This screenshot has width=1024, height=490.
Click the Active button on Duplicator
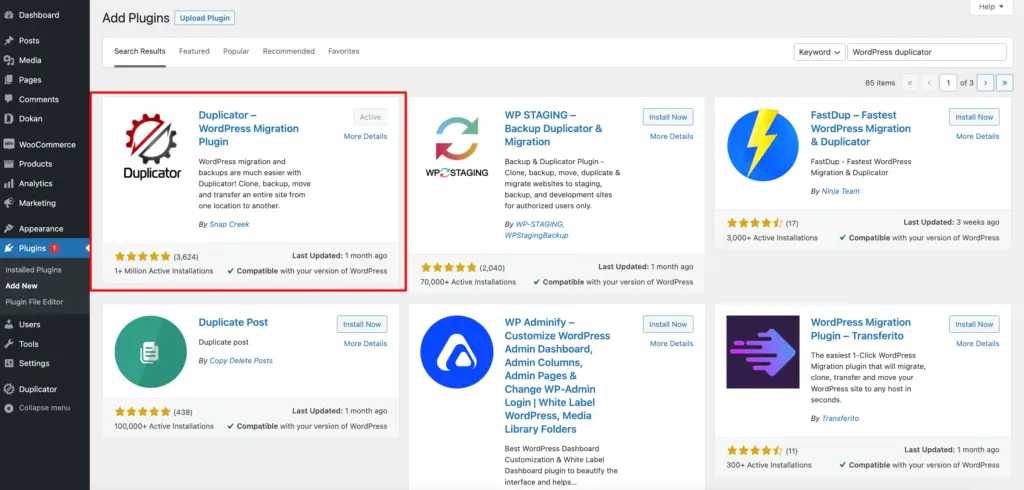370,117
